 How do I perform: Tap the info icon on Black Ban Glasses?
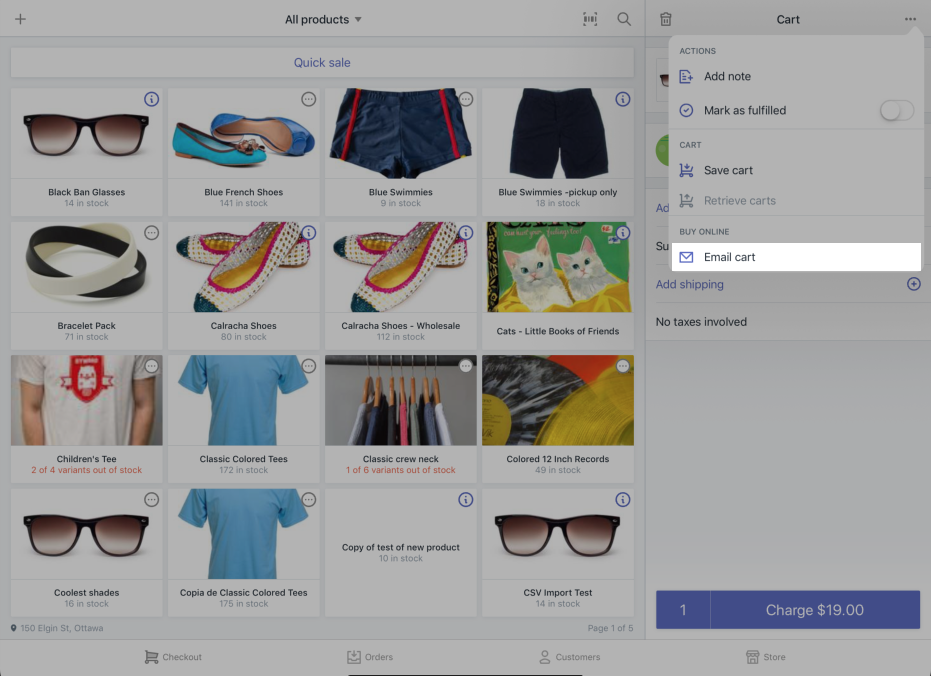(x=151, y=99)
